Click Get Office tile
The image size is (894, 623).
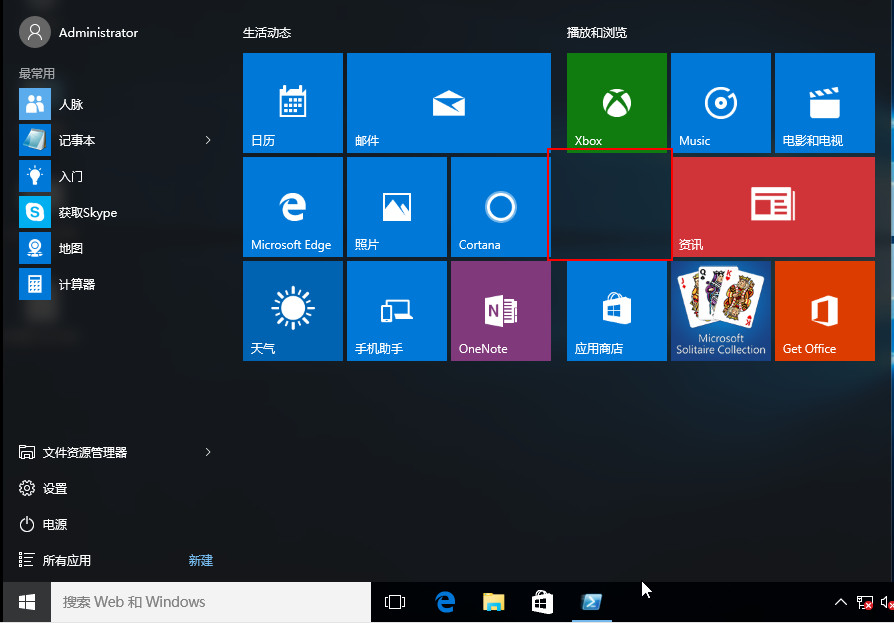824,310
